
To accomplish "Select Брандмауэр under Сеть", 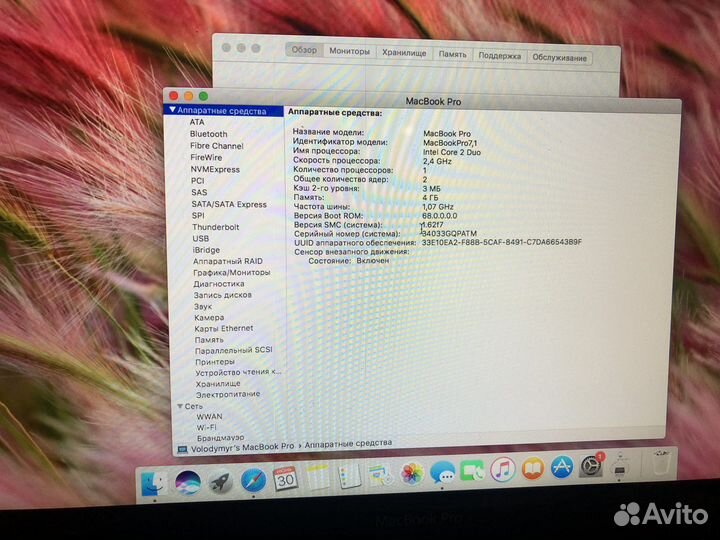I will pyautogui.click(x=220, y=438).
